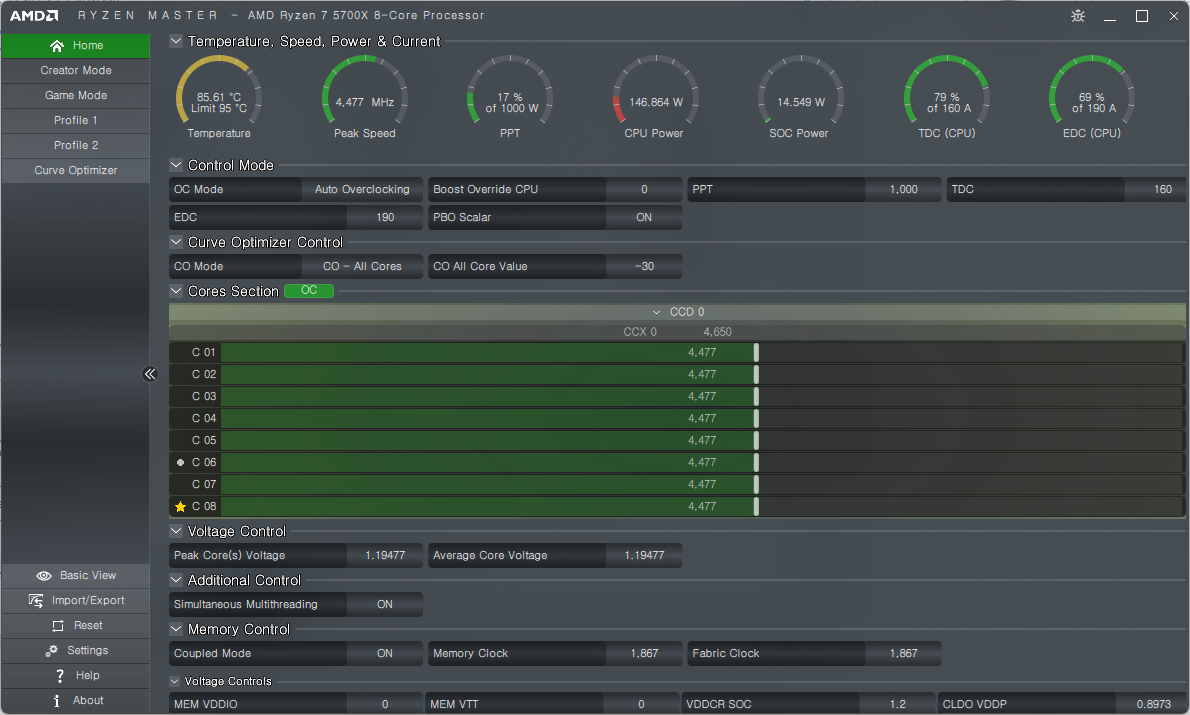Viewport: 1190px width, 715px height.
Task: Click the Reset button label
Action: pyautogui.click(x=88, y=625)
